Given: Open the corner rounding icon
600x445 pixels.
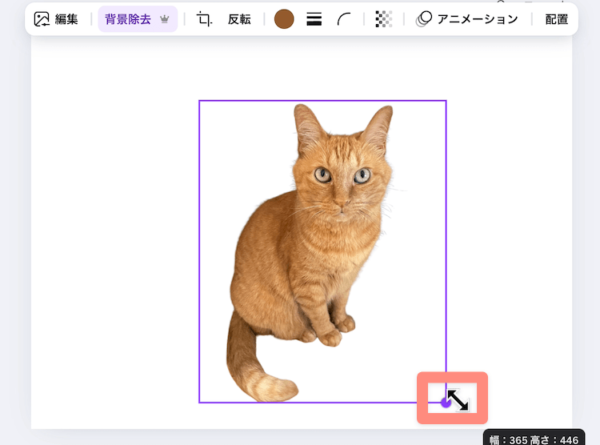Looking at the screenshot, I should 344,19.
